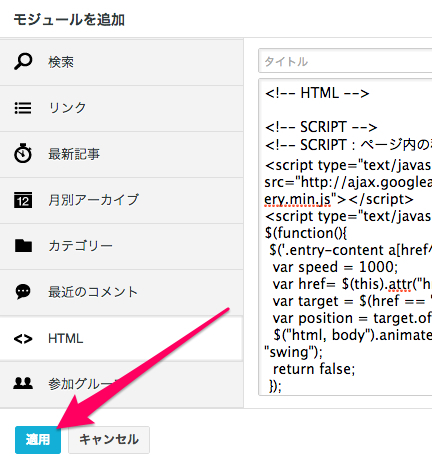
Task: Apply changes with the 適用 button
Action: [x=38, y=440]
